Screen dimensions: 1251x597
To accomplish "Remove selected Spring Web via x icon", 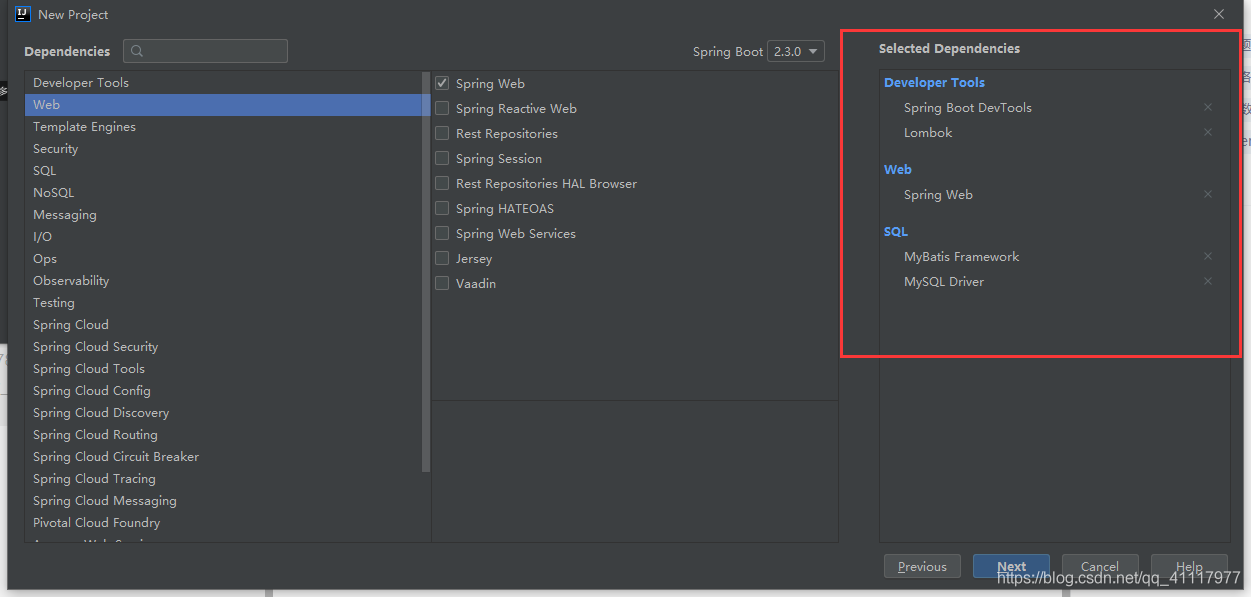I will [1208, 194].
